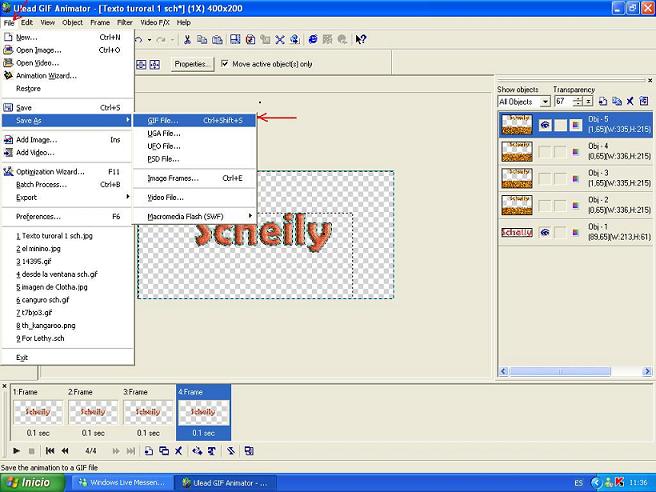
Task: Choose UGA File... in Save As submenu
Action: [195, 133]
